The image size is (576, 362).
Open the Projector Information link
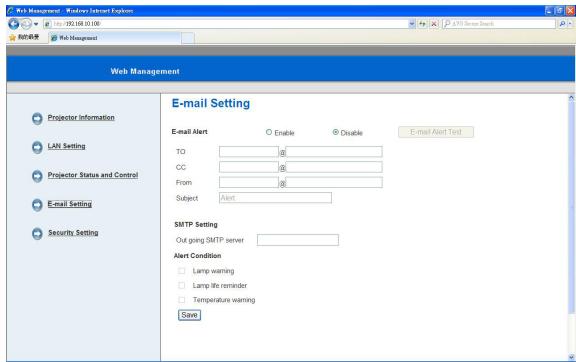coord(81,118)
